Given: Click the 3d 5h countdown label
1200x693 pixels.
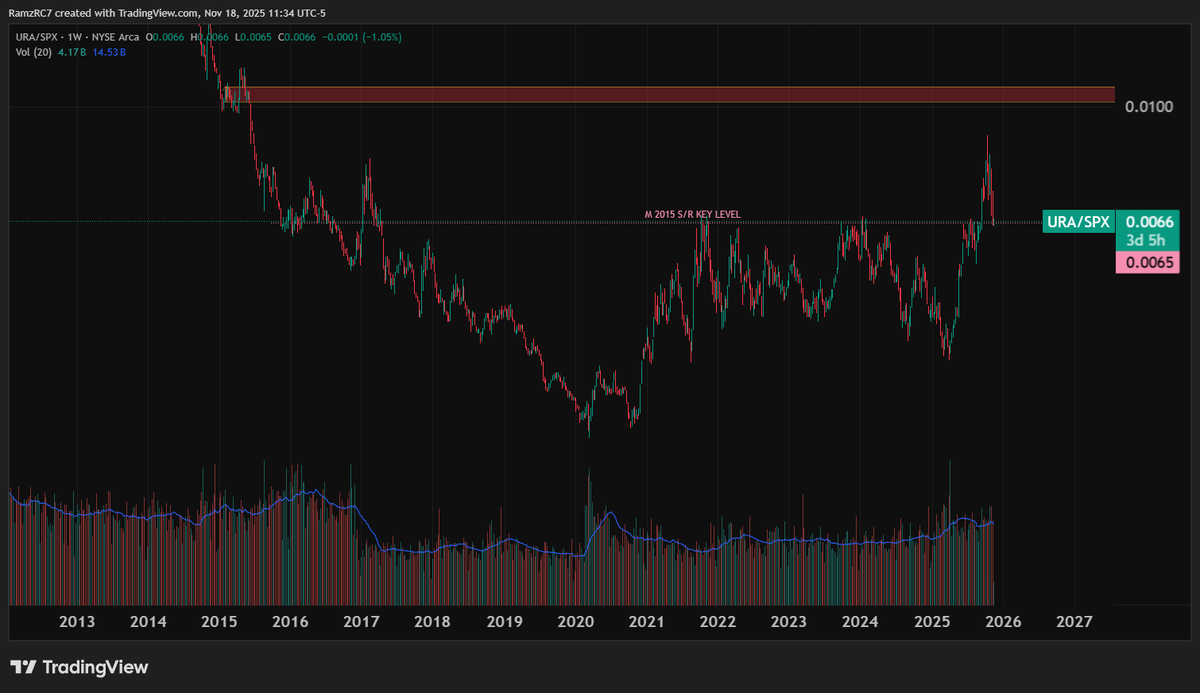Looking at the screenshot, I should pos(1148,241).
